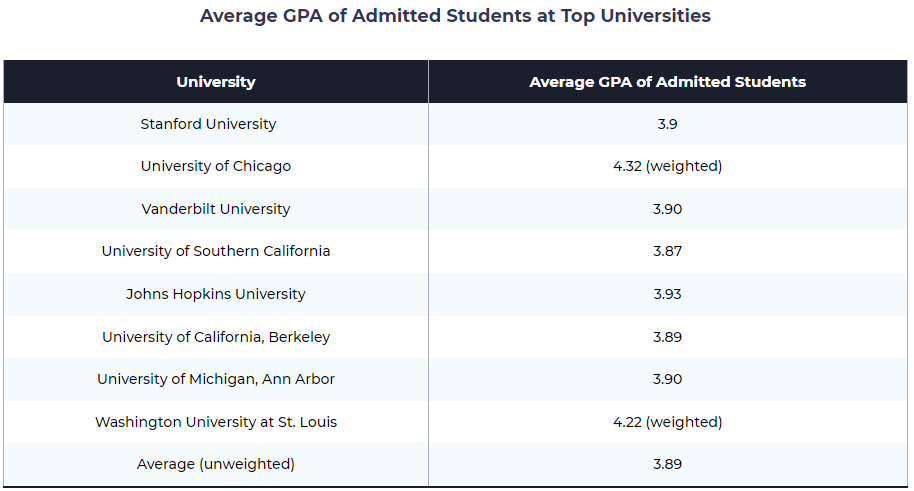The image size is (914, 491).
Task: Click the Vanderbilt University row name
Action: 216,209
